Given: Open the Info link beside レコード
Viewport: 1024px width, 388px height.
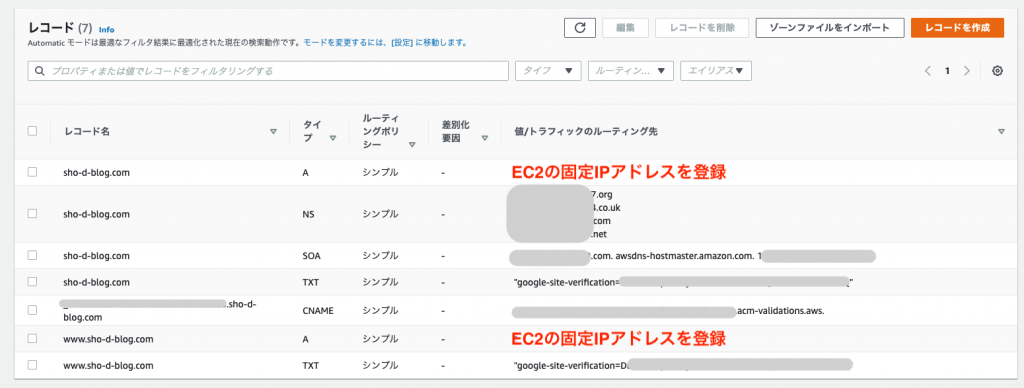Looking at the screenshot, I should [x=106, y=29].
